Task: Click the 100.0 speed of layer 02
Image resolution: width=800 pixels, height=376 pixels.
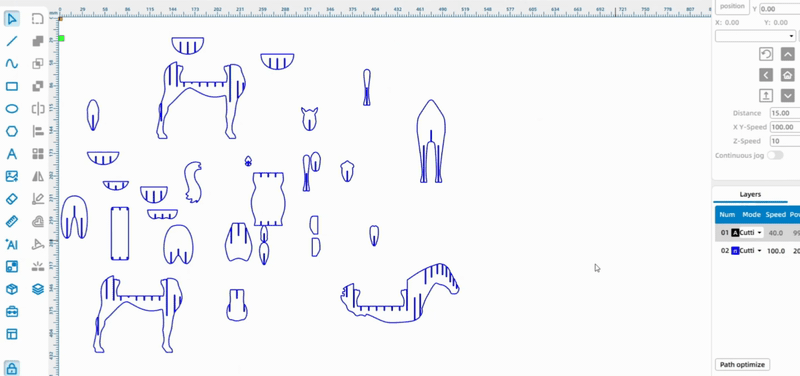Action: [x=776, y=250]
